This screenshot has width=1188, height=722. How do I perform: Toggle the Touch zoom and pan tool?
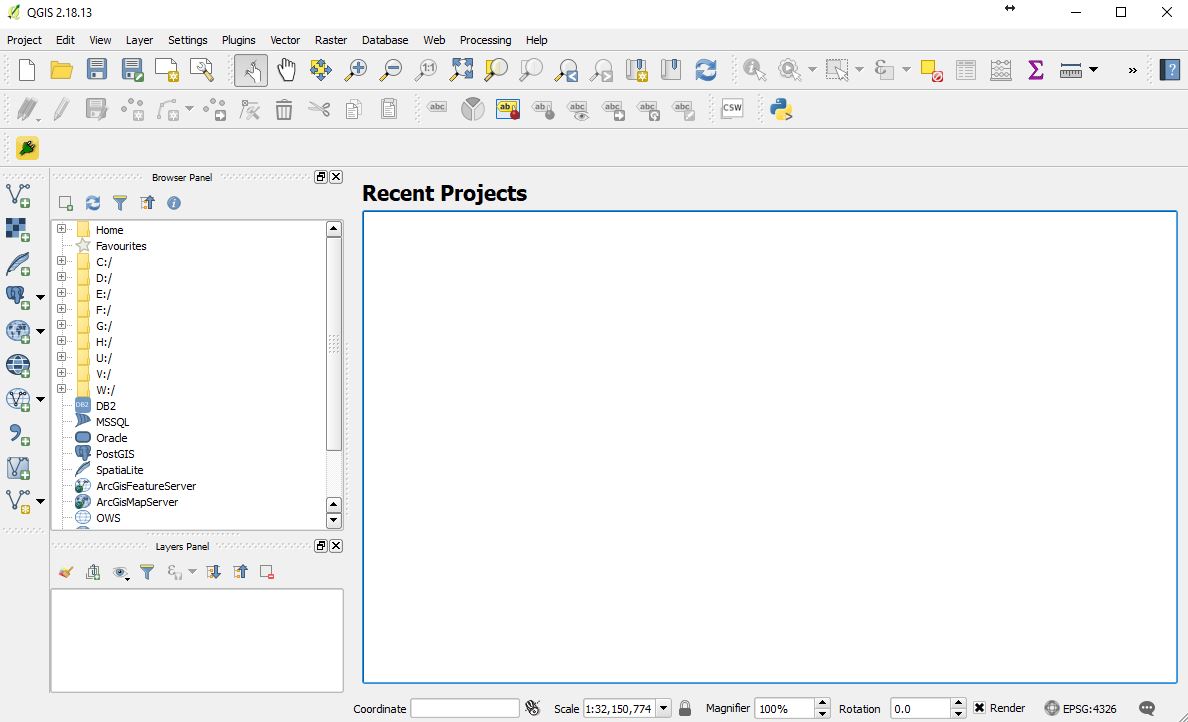click(x=250, y=70)
